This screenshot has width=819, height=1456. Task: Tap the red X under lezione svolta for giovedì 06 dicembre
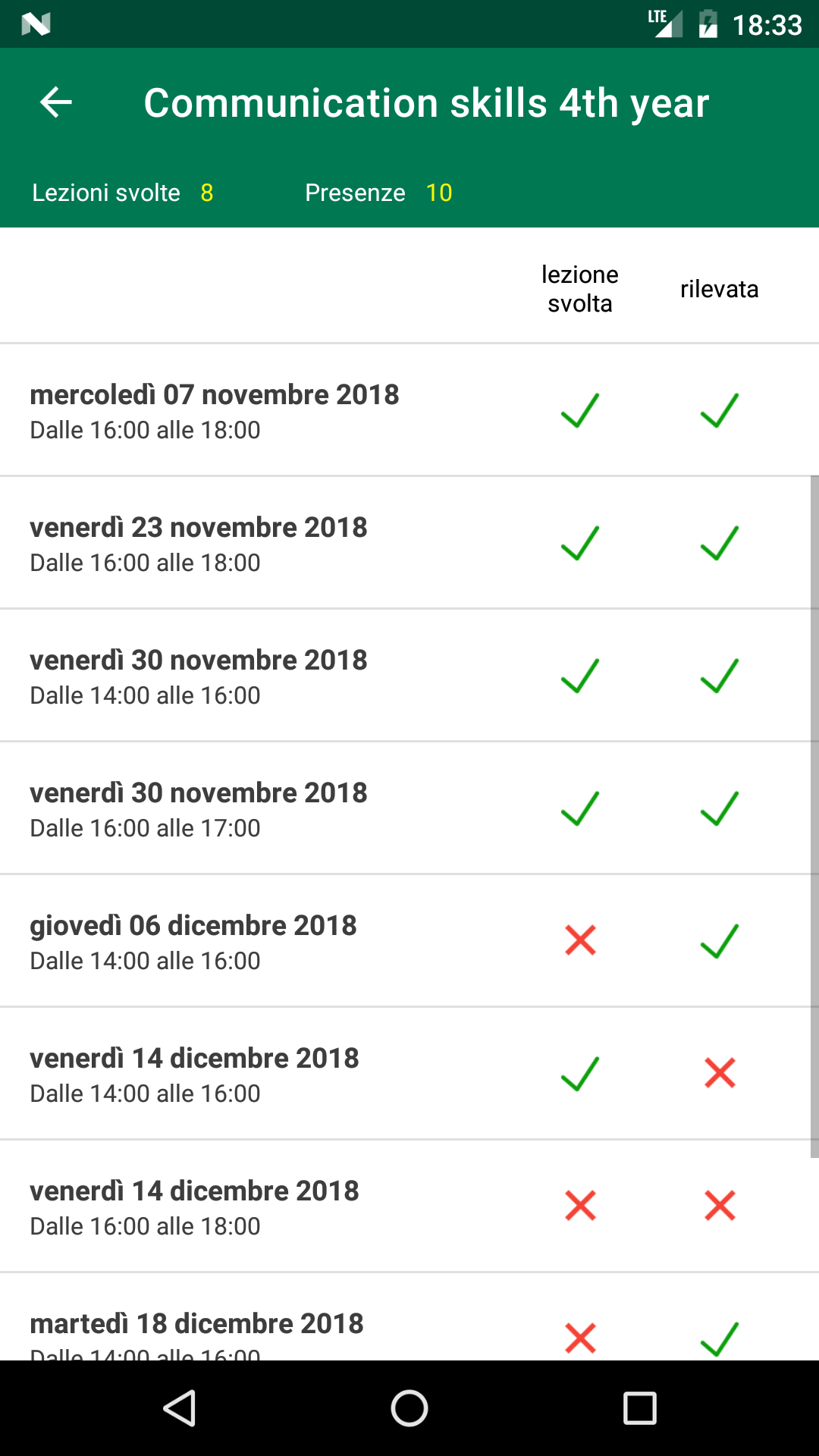click(x=580, y=940)
